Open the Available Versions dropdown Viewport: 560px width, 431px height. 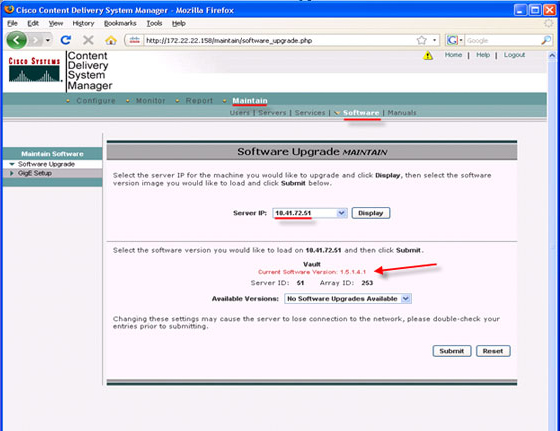coord(348,299)
